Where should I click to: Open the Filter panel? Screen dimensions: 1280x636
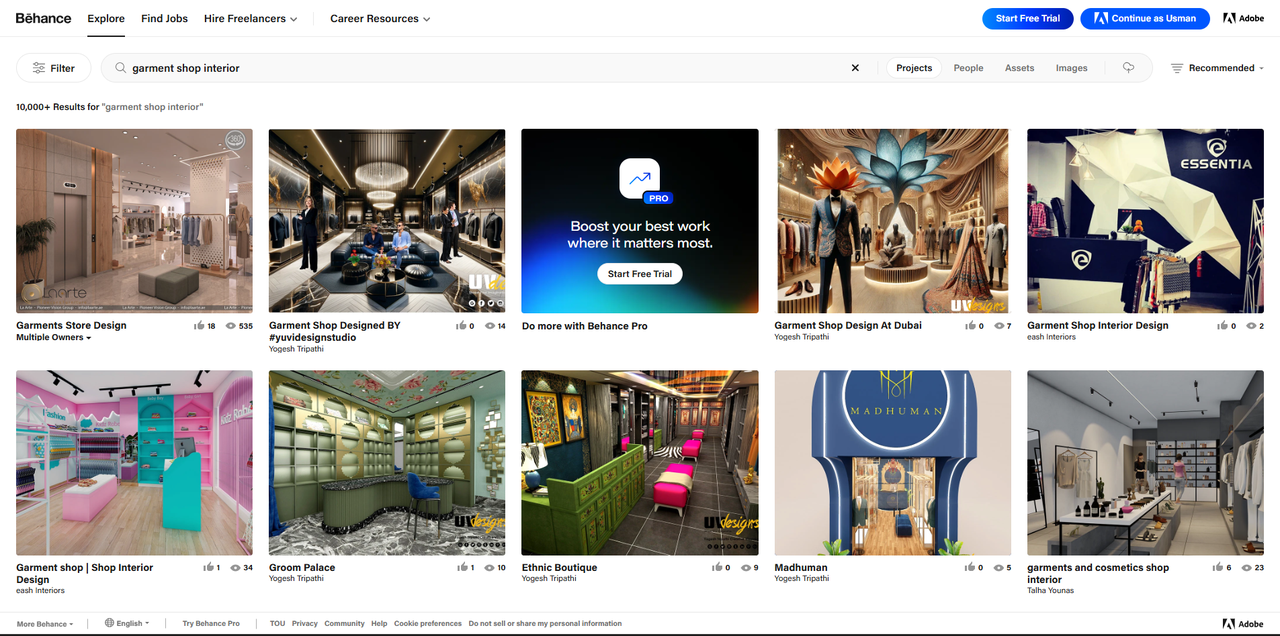point(53,67)
